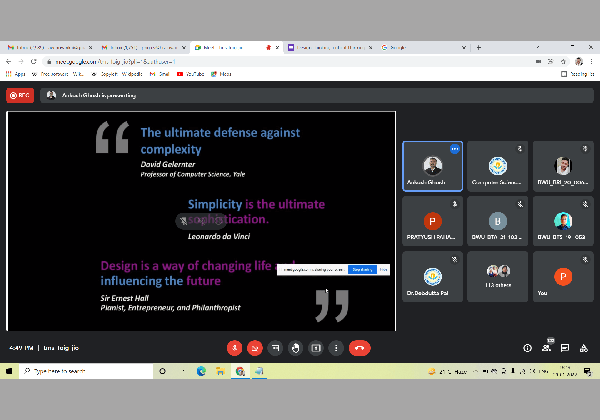Show the participants people panel
Image resolution: width=600 pixels, height=420 pixels.
coord(548,348)
